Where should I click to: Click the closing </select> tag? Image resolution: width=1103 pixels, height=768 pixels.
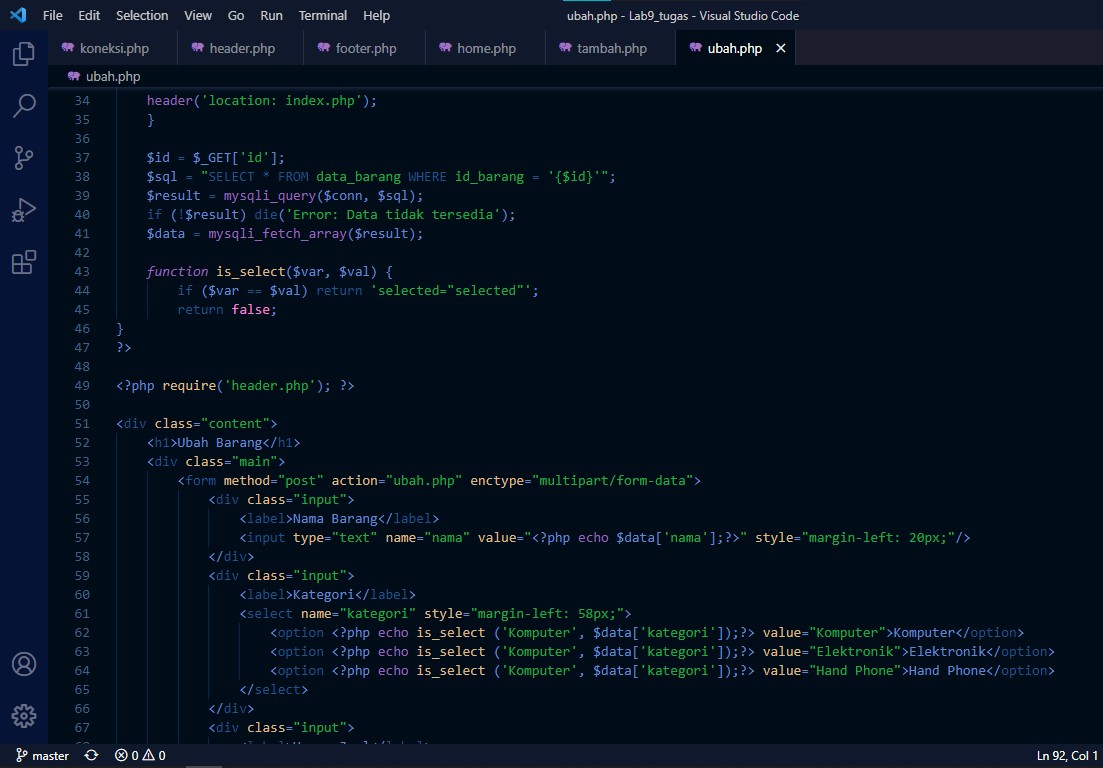pos(274,690)
